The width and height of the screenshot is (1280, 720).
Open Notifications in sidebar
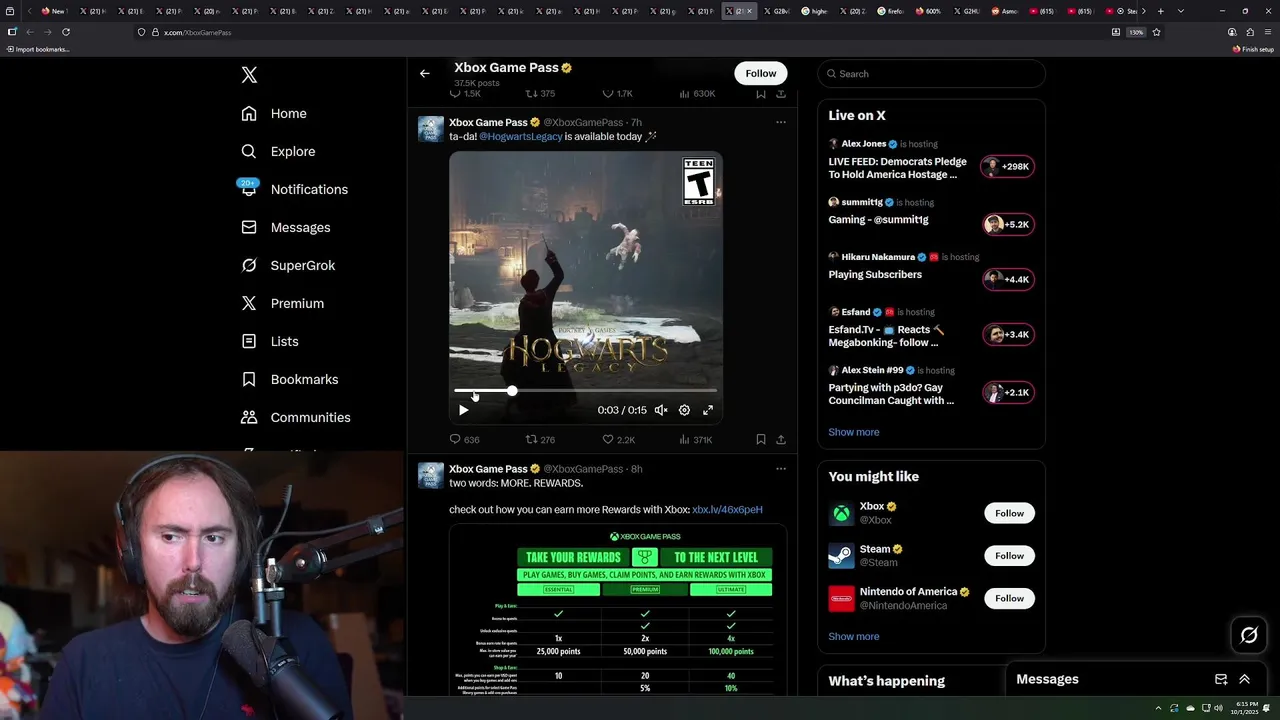pyautogui.click(x=294, y=190)
